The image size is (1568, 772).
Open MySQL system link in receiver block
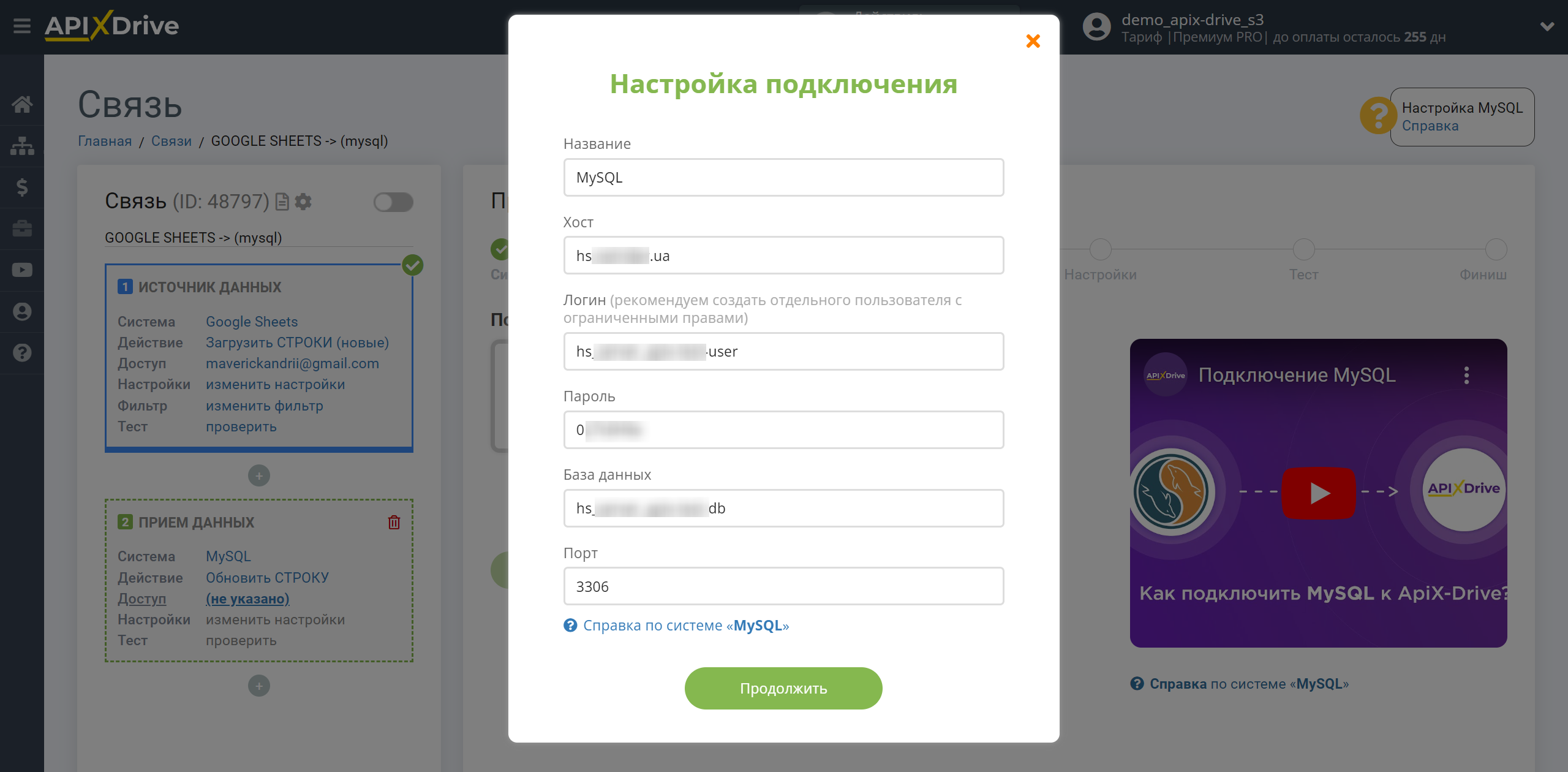[228, 556]
